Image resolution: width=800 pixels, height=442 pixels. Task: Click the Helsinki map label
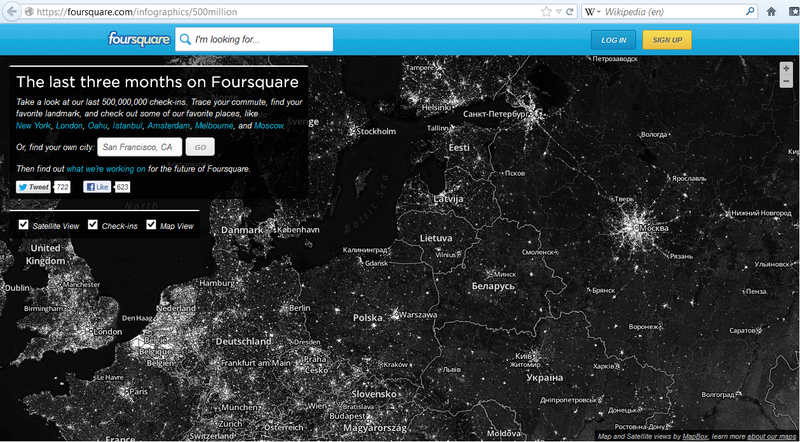(x=437, y=108)
